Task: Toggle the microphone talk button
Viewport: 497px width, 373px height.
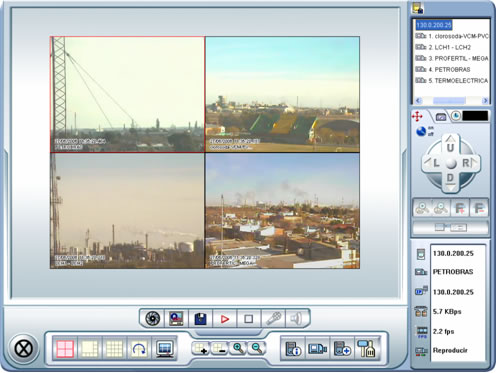Action: tap(274, 319)
